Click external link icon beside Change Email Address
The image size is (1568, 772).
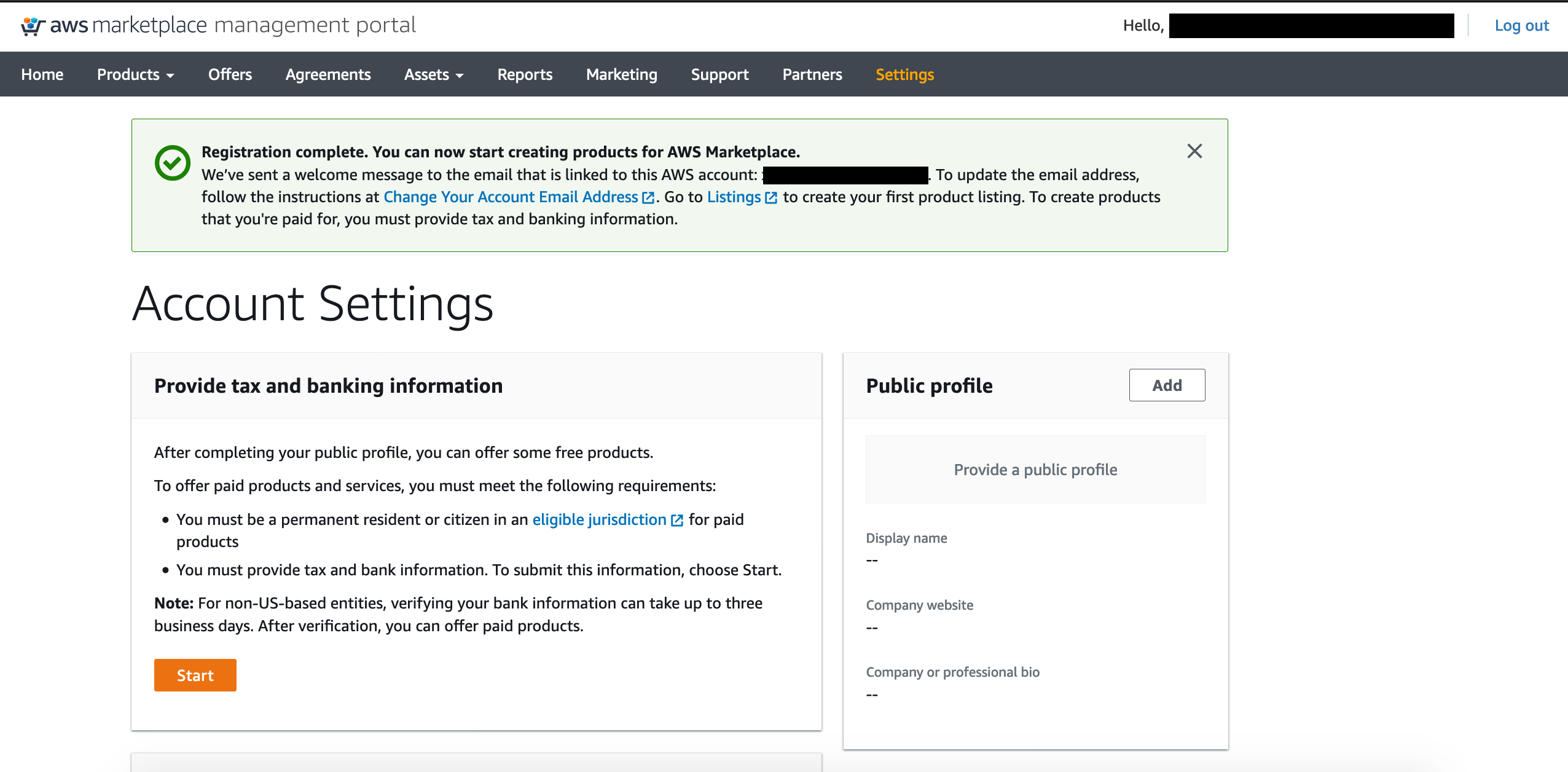pyautogui.click(x=648, y=197)
